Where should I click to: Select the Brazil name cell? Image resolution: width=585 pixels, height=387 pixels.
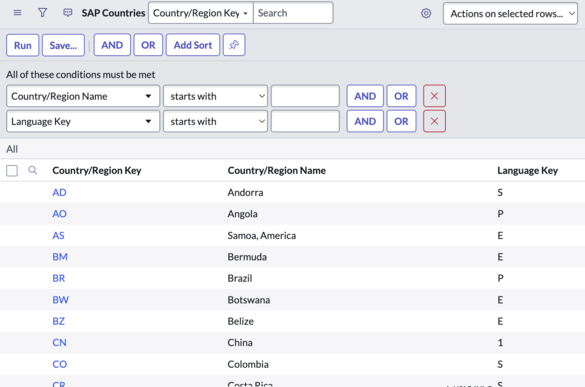pos(240,278)
